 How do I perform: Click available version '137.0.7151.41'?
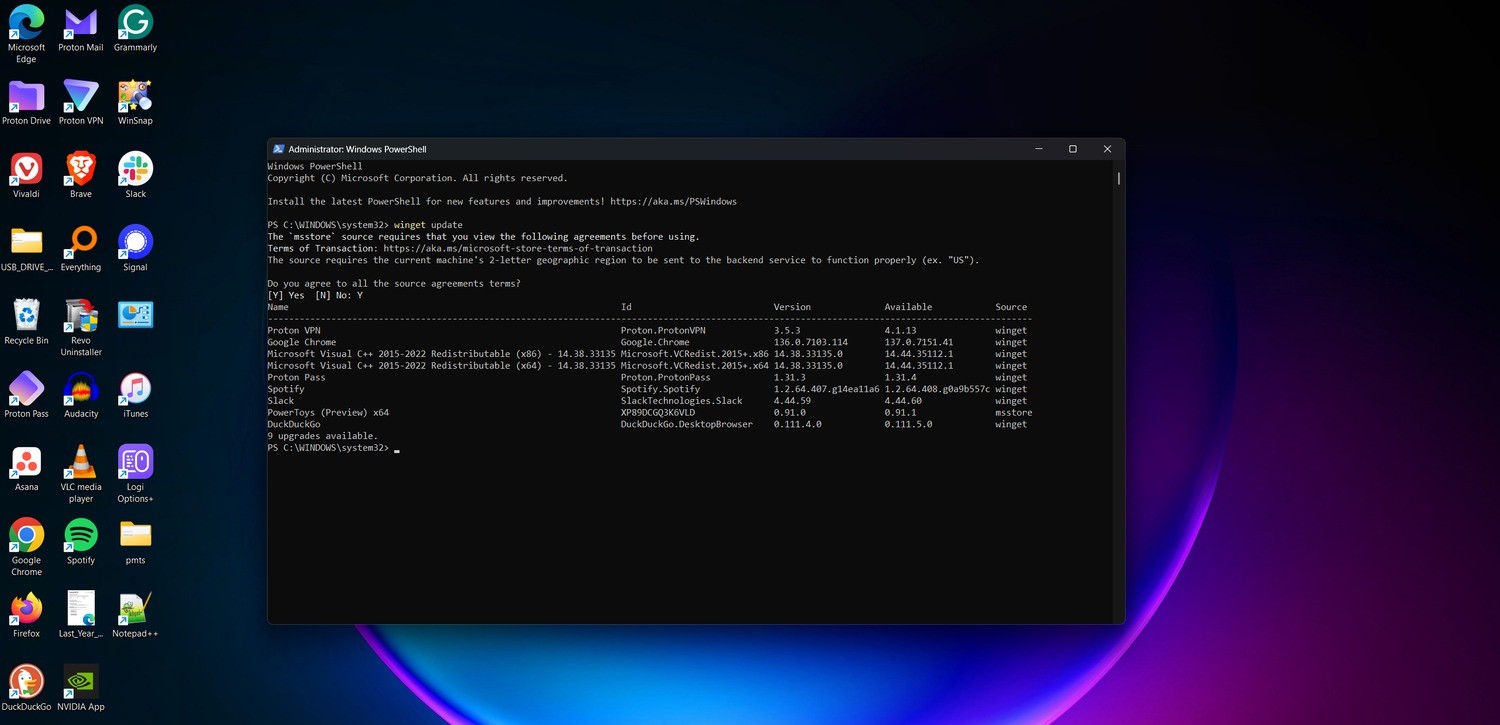click(918, 342)
